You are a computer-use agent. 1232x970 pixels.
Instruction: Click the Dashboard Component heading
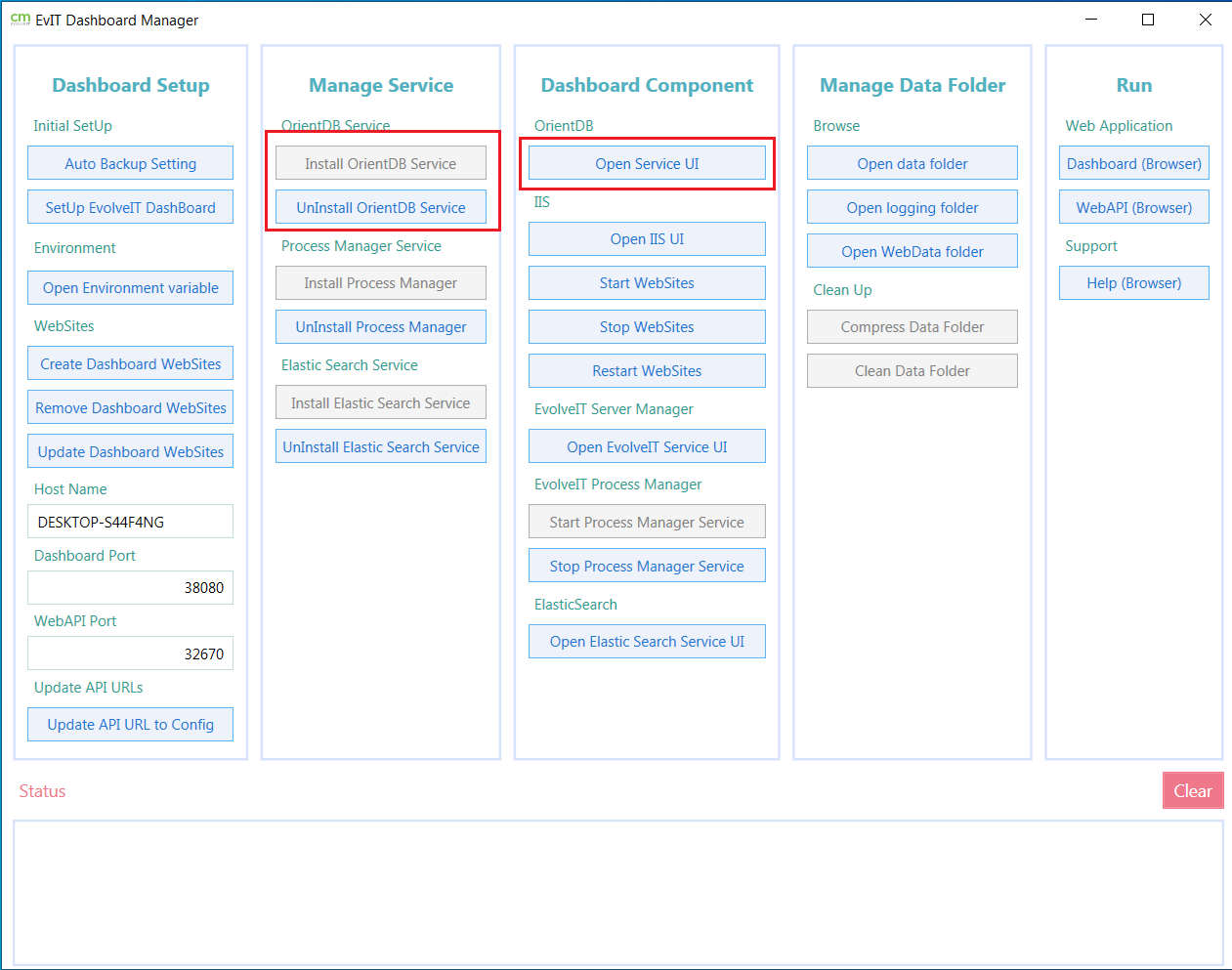(x=647, y=85)
